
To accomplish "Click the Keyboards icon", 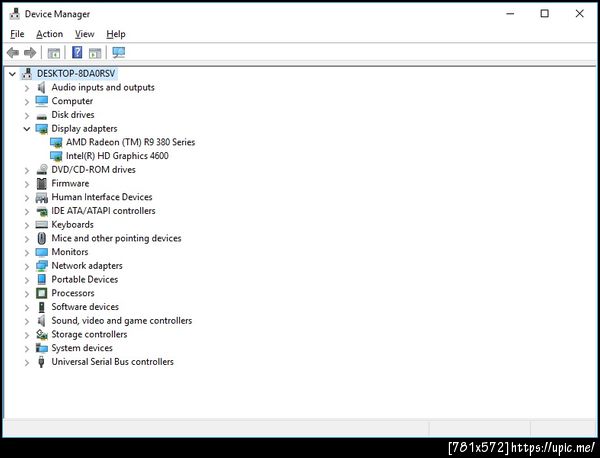I will 41,225.
